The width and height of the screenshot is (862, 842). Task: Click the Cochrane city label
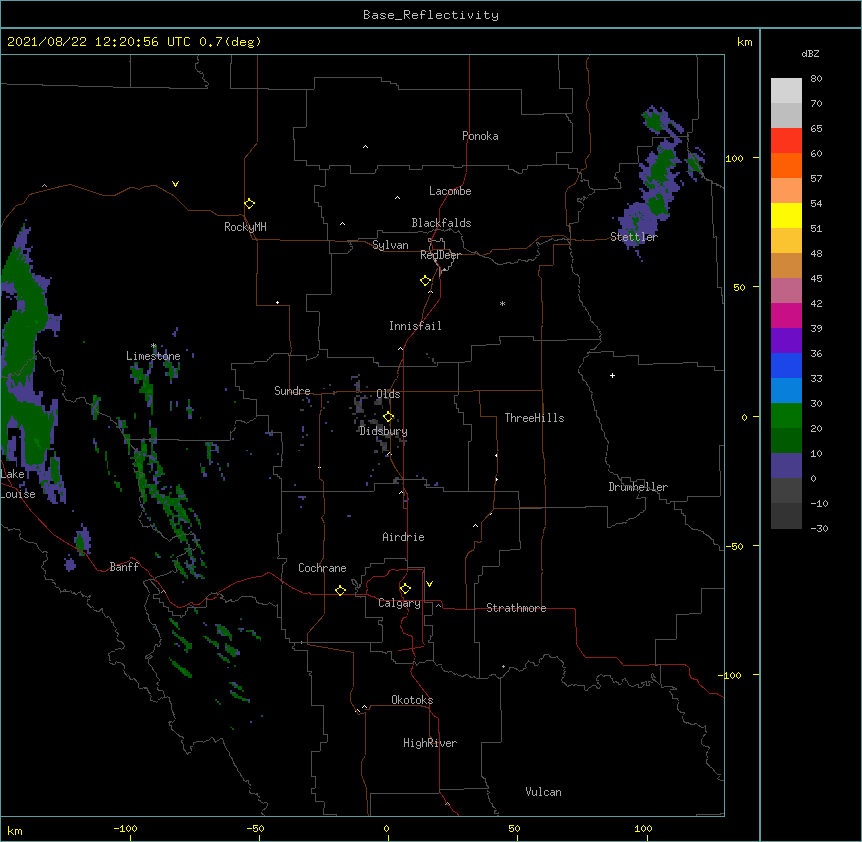pyautogui.click(x=322, y=568)
